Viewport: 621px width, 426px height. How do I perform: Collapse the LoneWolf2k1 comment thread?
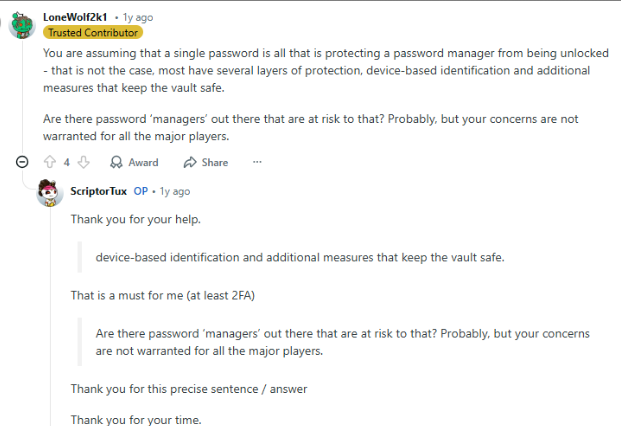point(22,162)
